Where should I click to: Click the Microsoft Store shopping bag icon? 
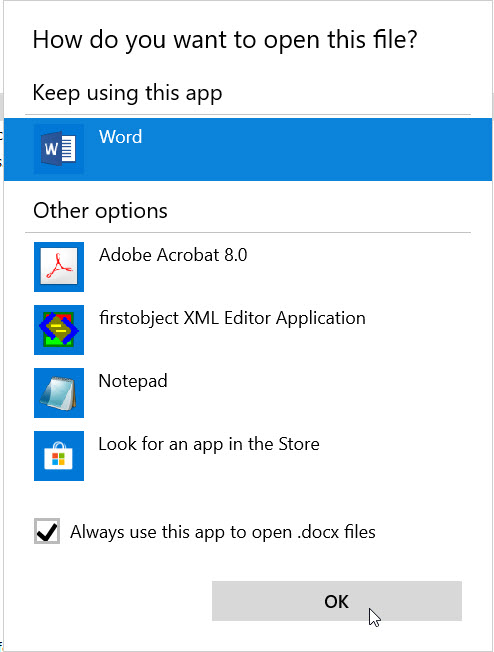[x=59, y=456]
